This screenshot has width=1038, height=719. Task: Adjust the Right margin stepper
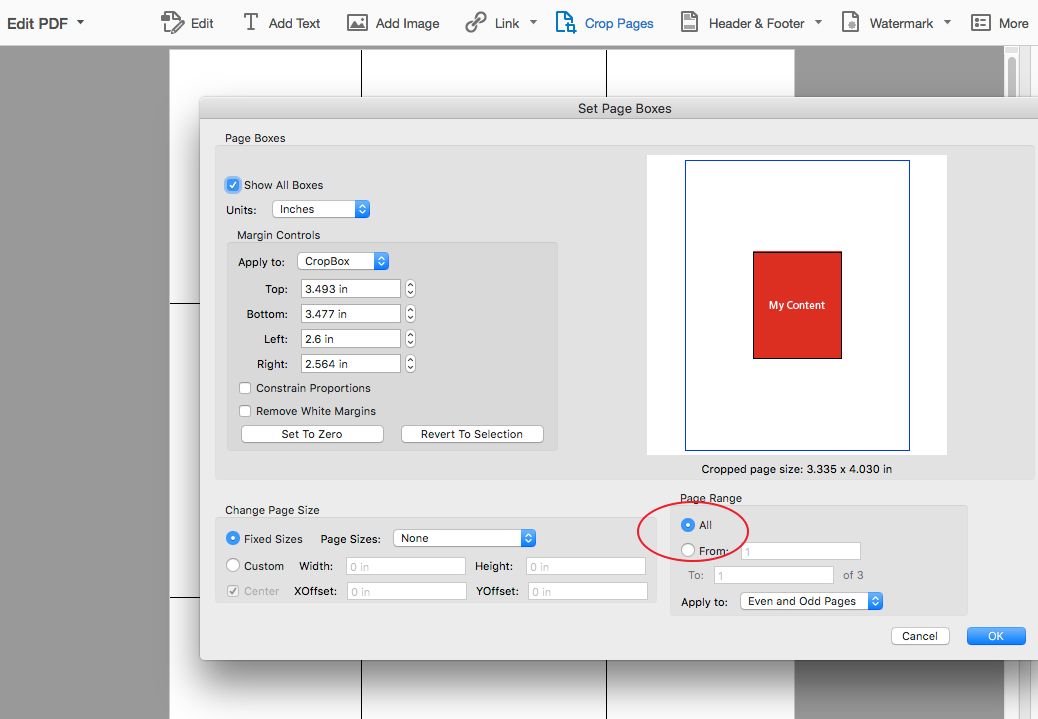tap(410, 364)
